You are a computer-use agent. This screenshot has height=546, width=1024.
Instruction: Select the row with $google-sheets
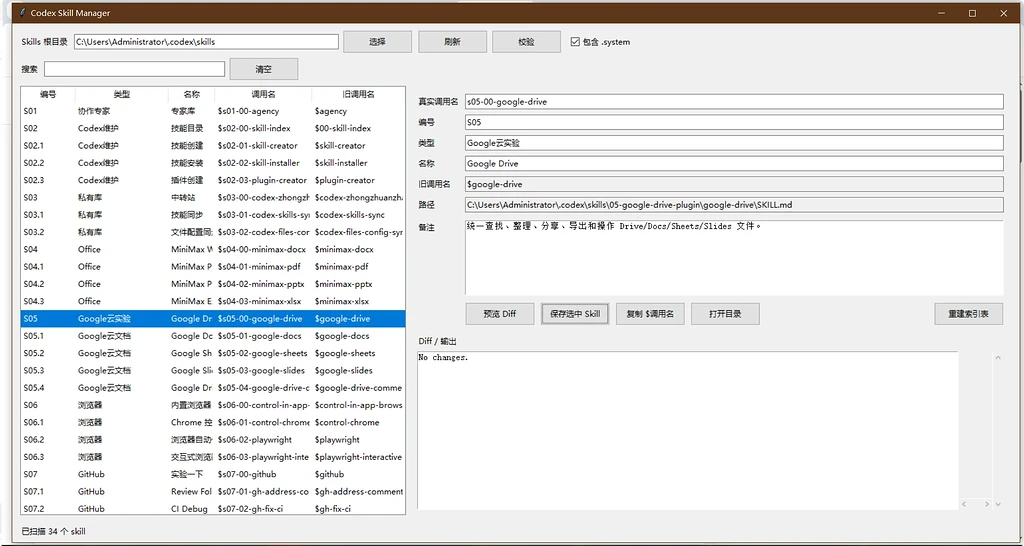click(x=213, y=353)
